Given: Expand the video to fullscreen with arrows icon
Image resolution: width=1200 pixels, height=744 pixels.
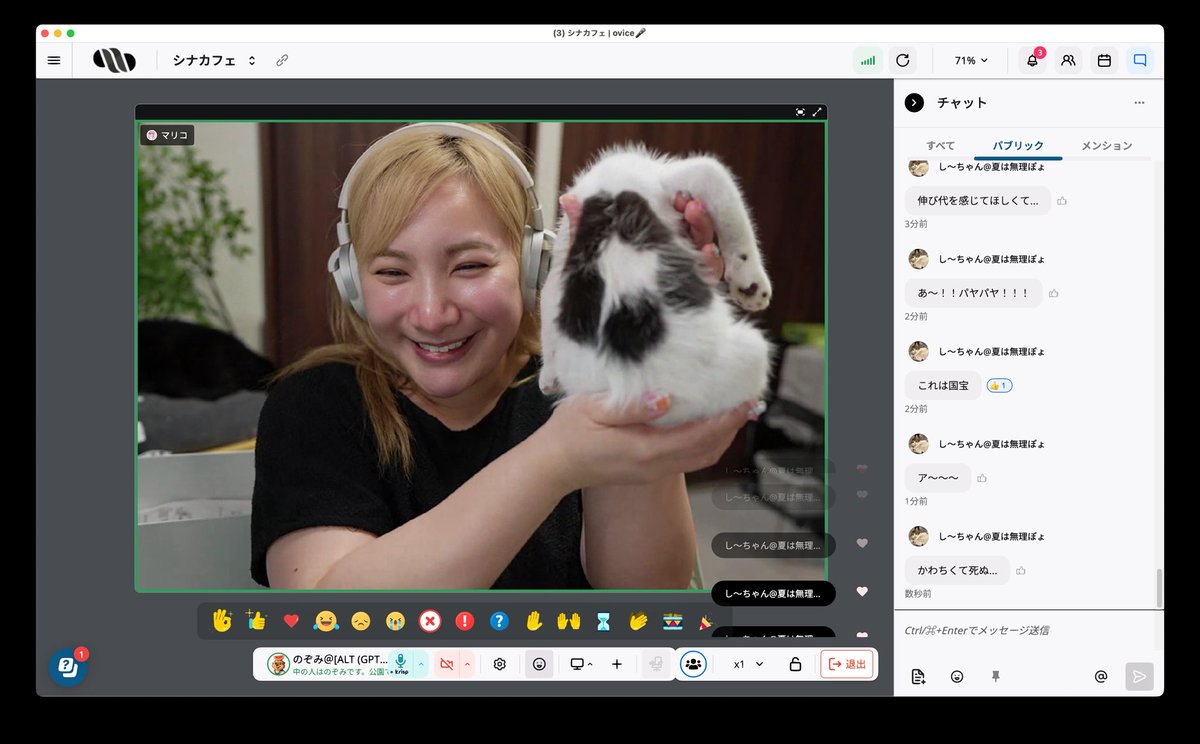Looking at the screenshot, I should click(817, 112).
